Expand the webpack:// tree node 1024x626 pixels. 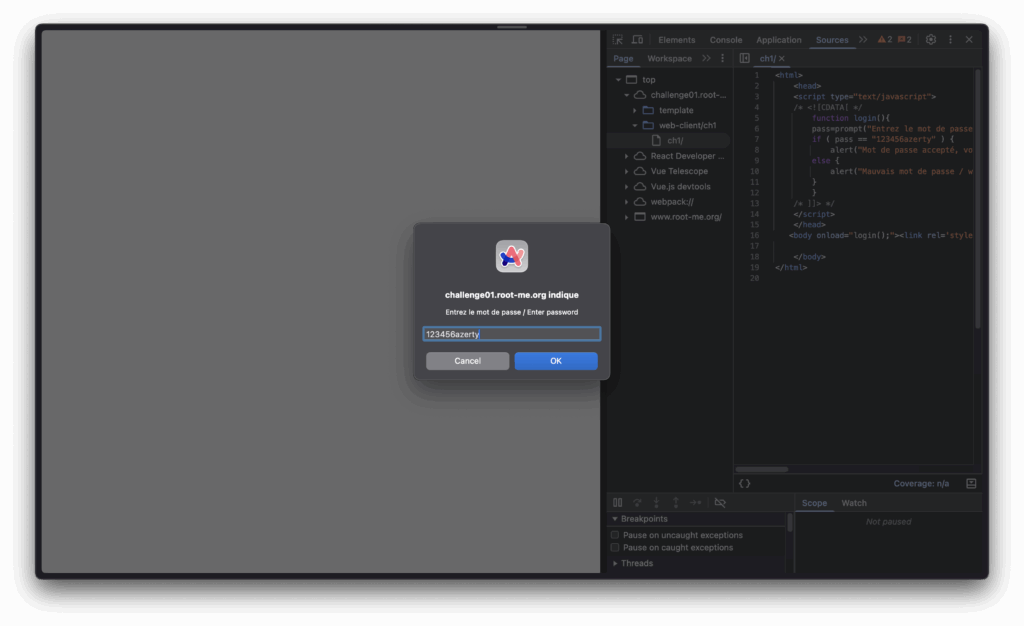point(627,202)
